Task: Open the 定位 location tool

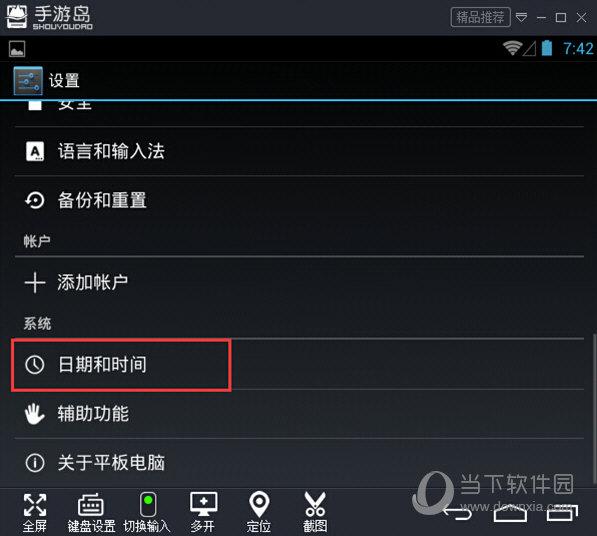Action: point(259,512)
